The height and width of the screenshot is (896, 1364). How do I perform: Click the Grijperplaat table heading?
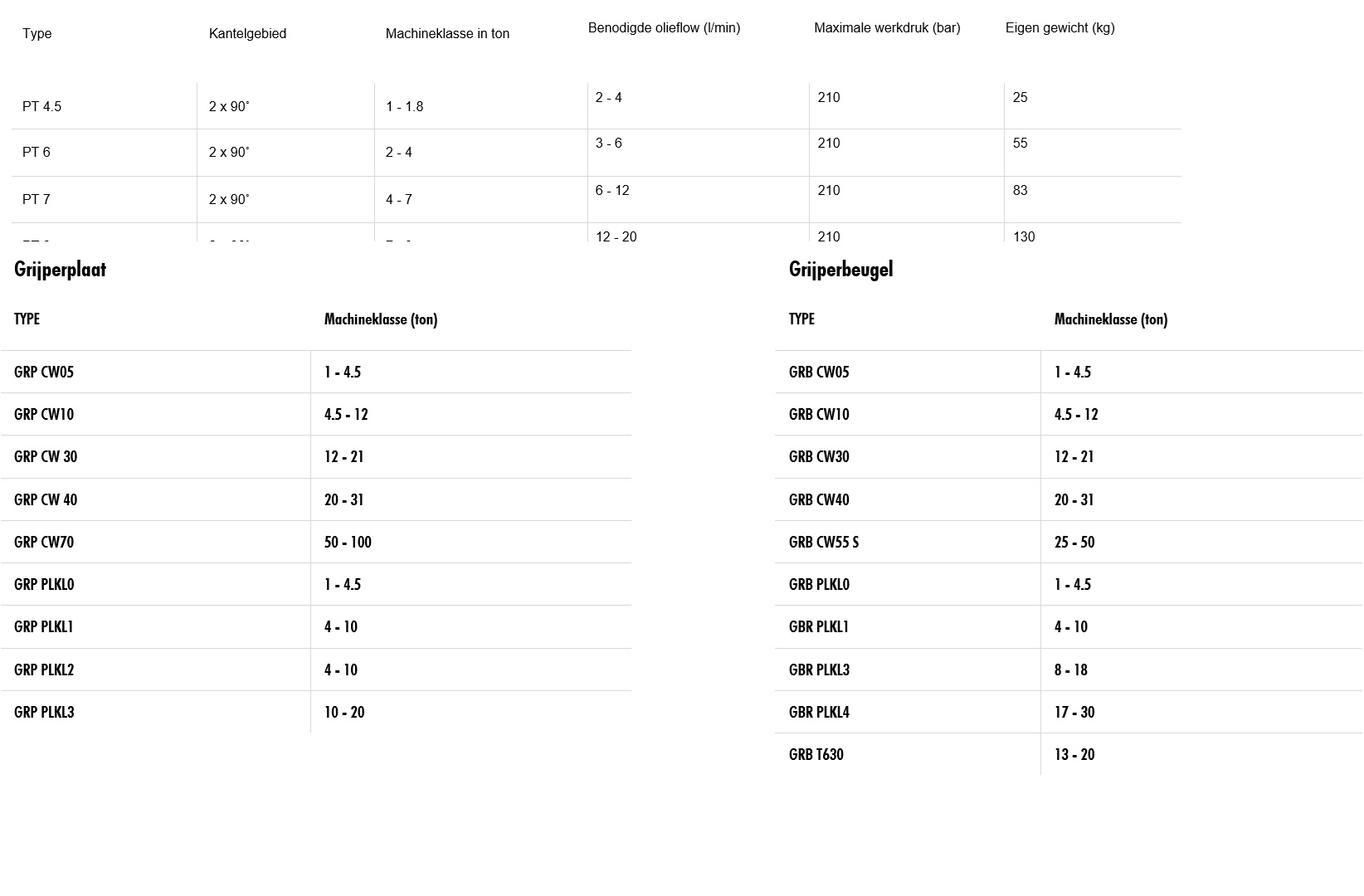pos(61,270)
